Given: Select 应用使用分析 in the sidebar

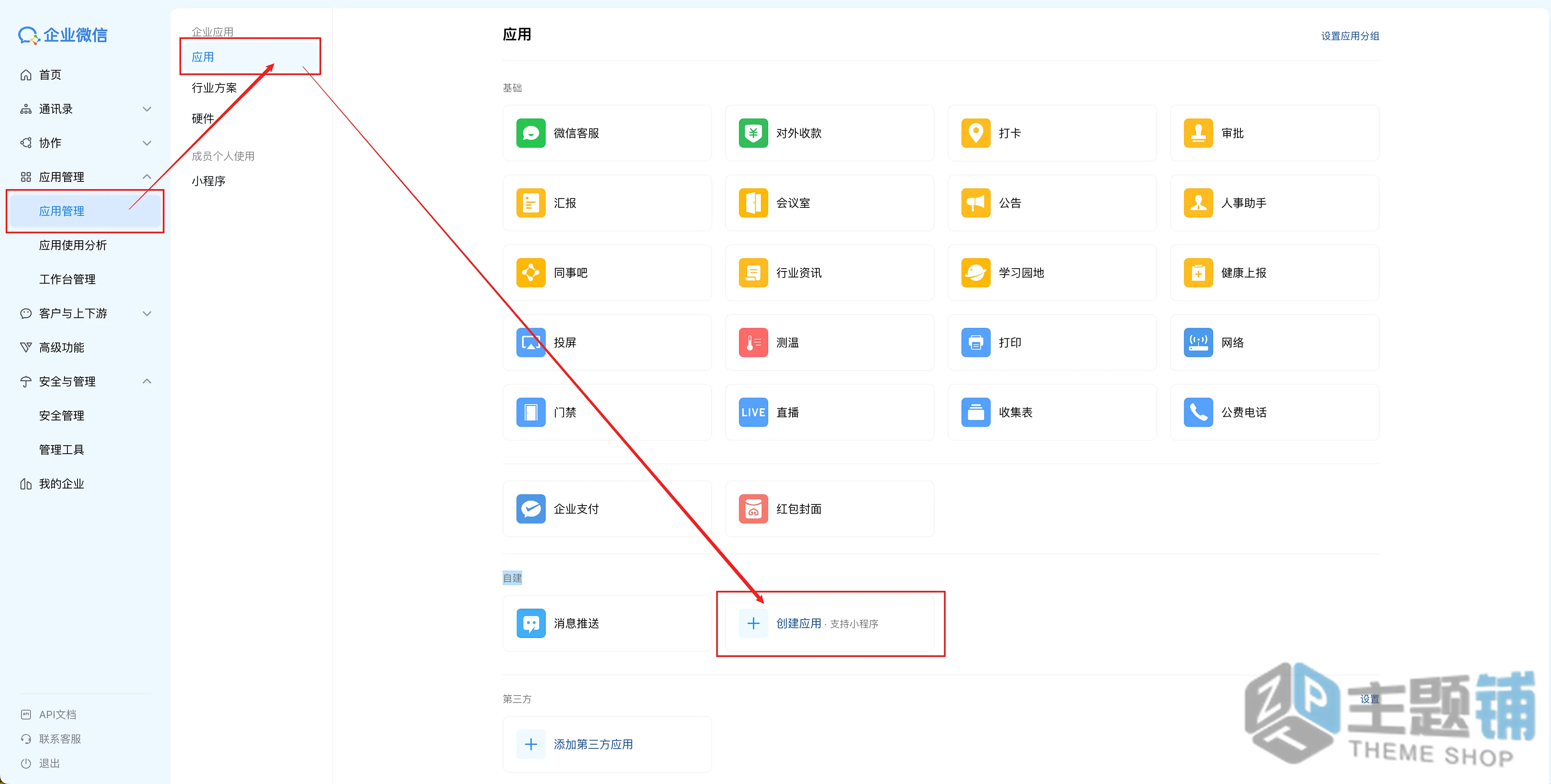Looking at the screenshot, I should [x=73, y=245].
